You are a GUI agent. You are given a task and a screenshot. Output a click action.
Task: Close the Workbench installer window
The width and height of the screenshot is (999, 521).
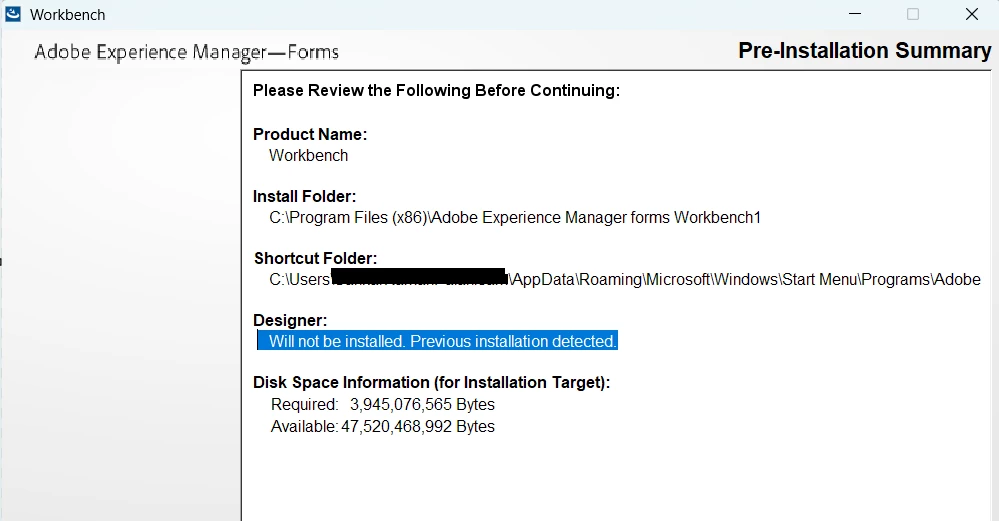972,14
